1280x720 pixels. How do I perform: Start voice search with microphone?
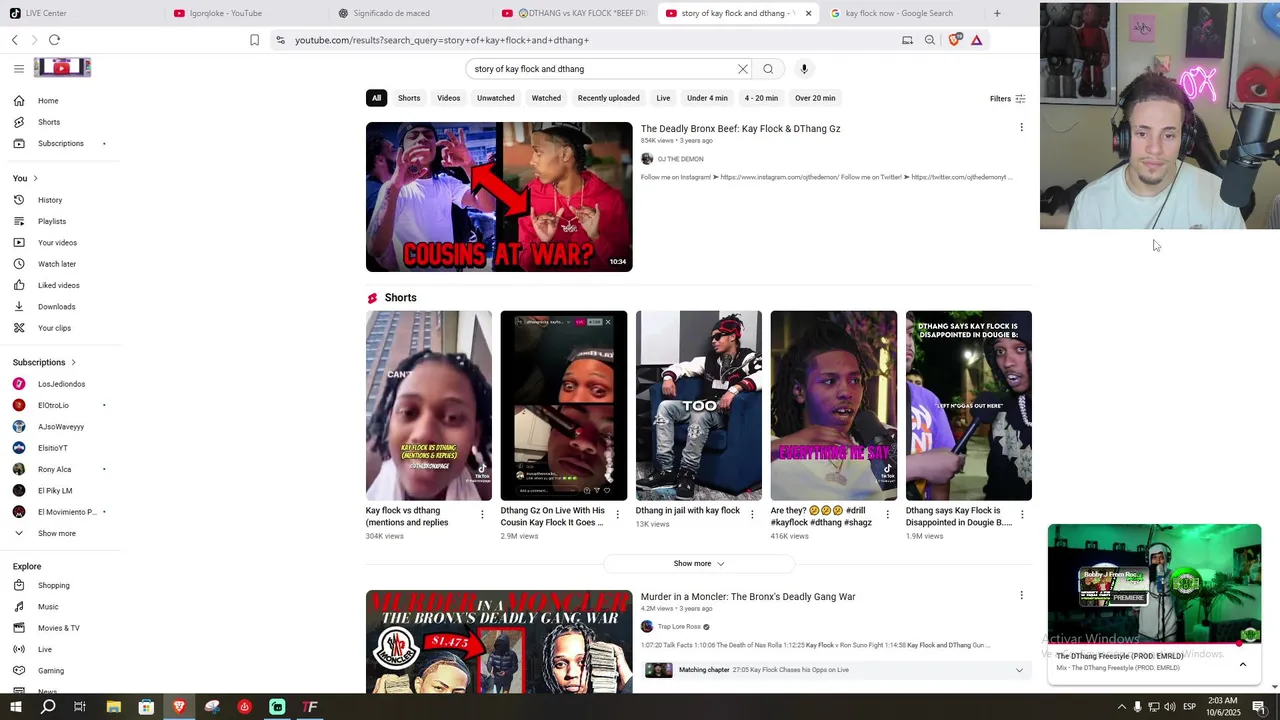[804, 69]
